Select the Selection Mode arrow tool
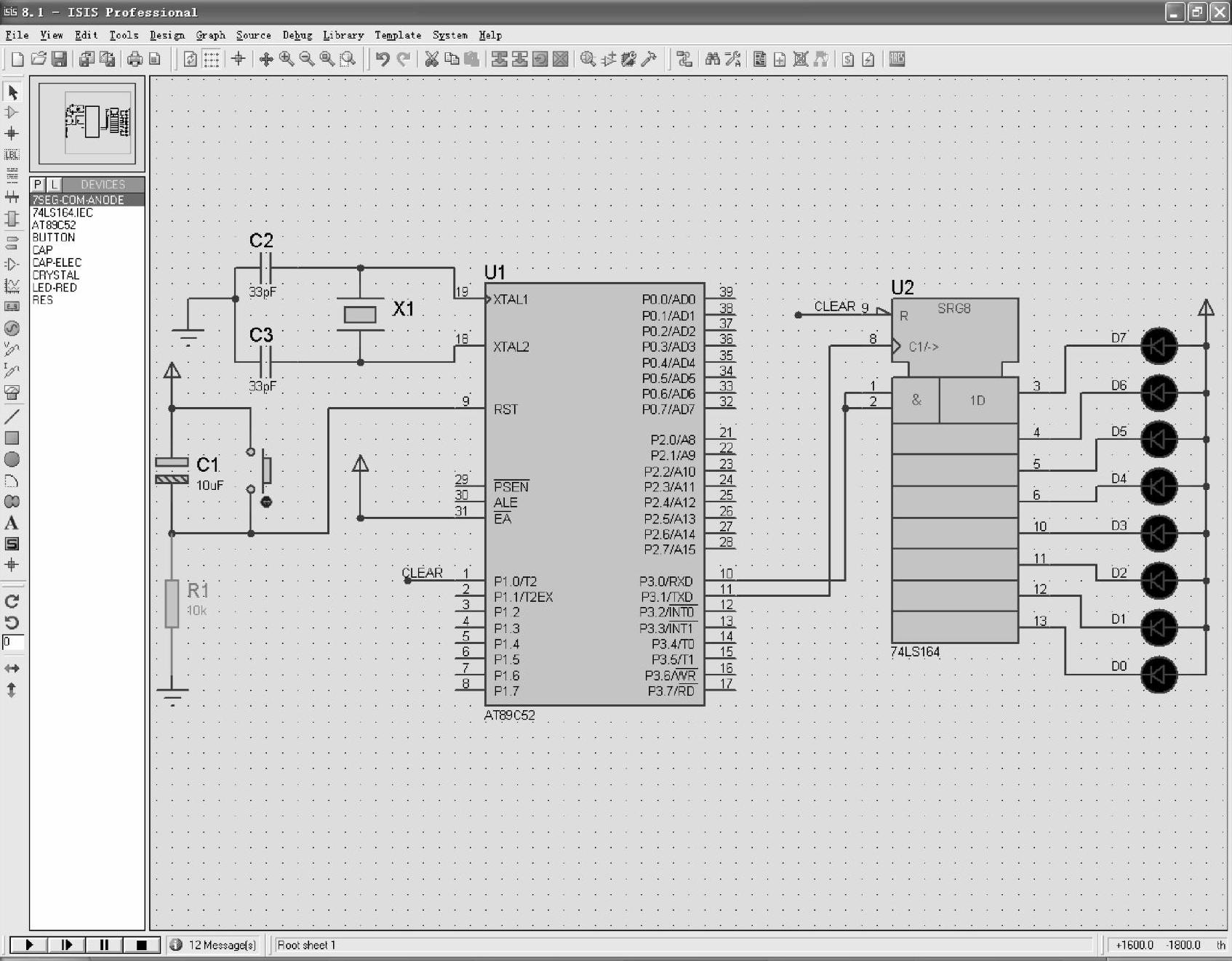The image size is (1232, 961). [12, 92]
